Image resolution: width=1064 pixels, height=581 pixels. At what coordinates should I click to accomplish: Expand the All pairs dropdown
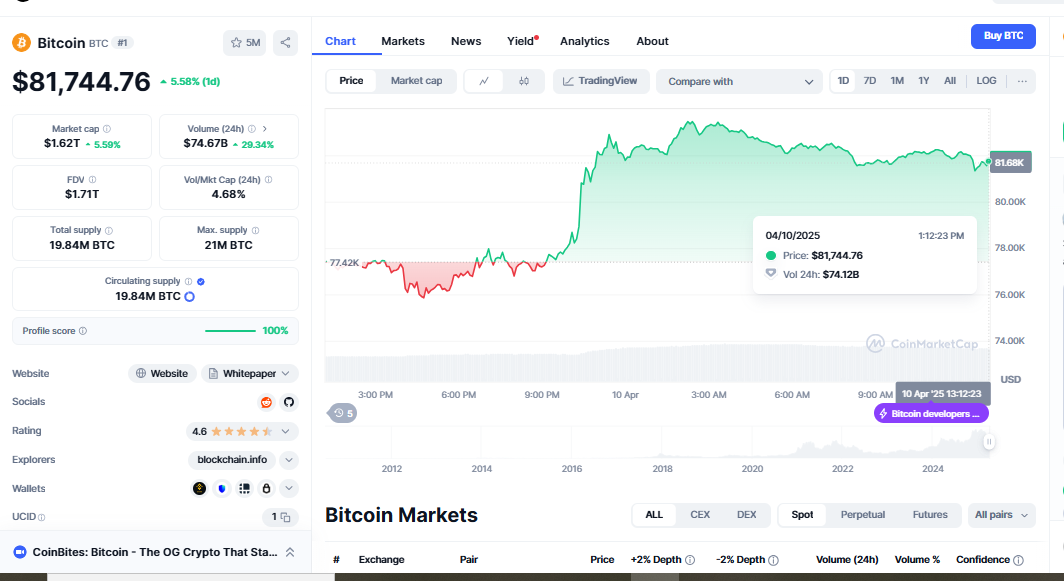(x=1002, y=514)
